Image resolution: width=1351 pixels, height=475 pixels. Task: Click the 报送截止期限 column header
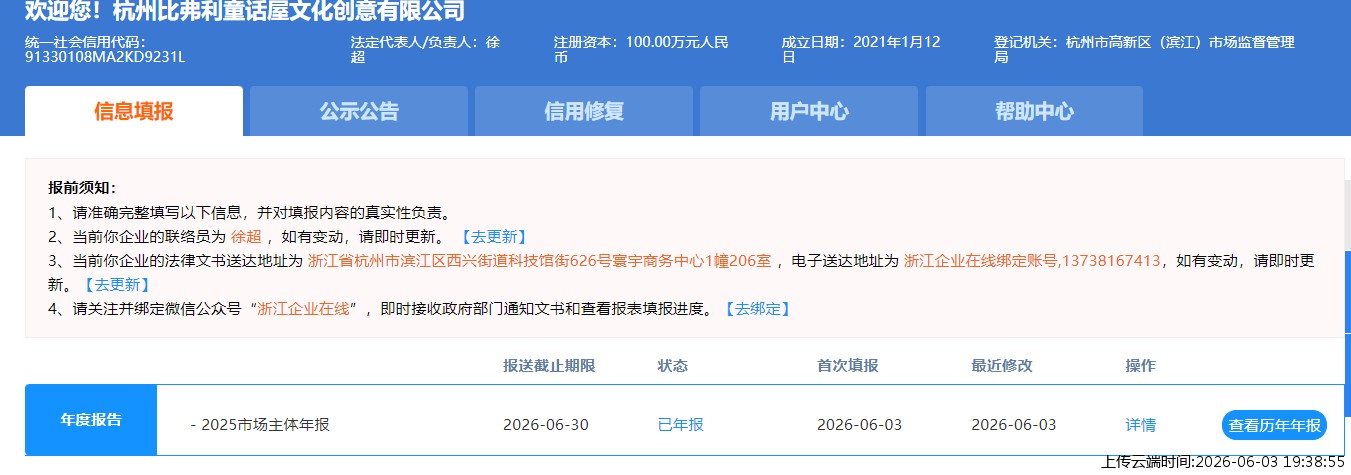click(549, 366)
